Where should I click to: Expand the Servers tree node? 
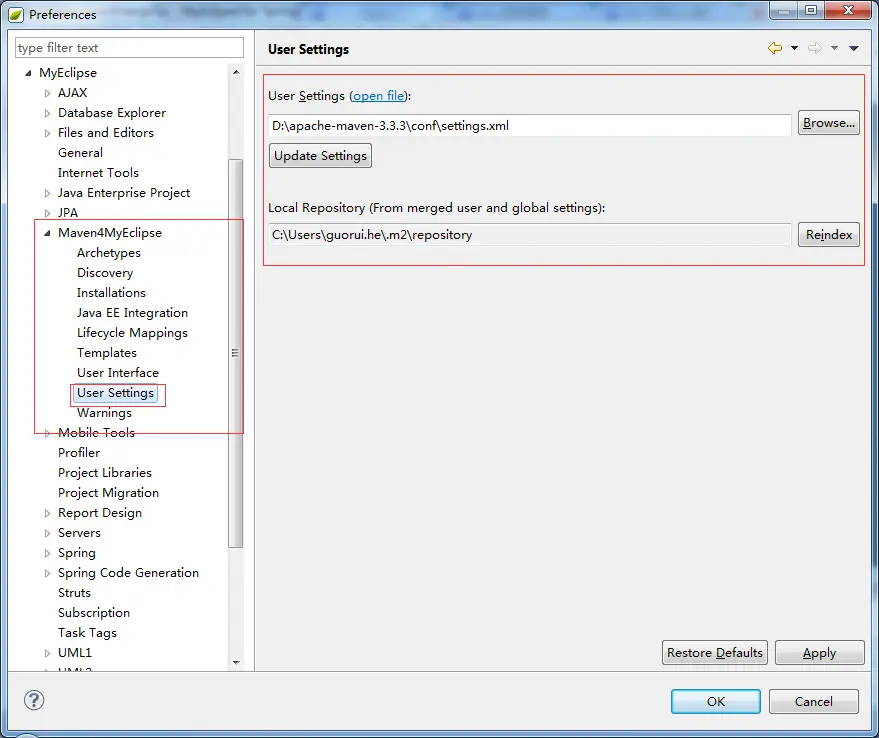47,533
